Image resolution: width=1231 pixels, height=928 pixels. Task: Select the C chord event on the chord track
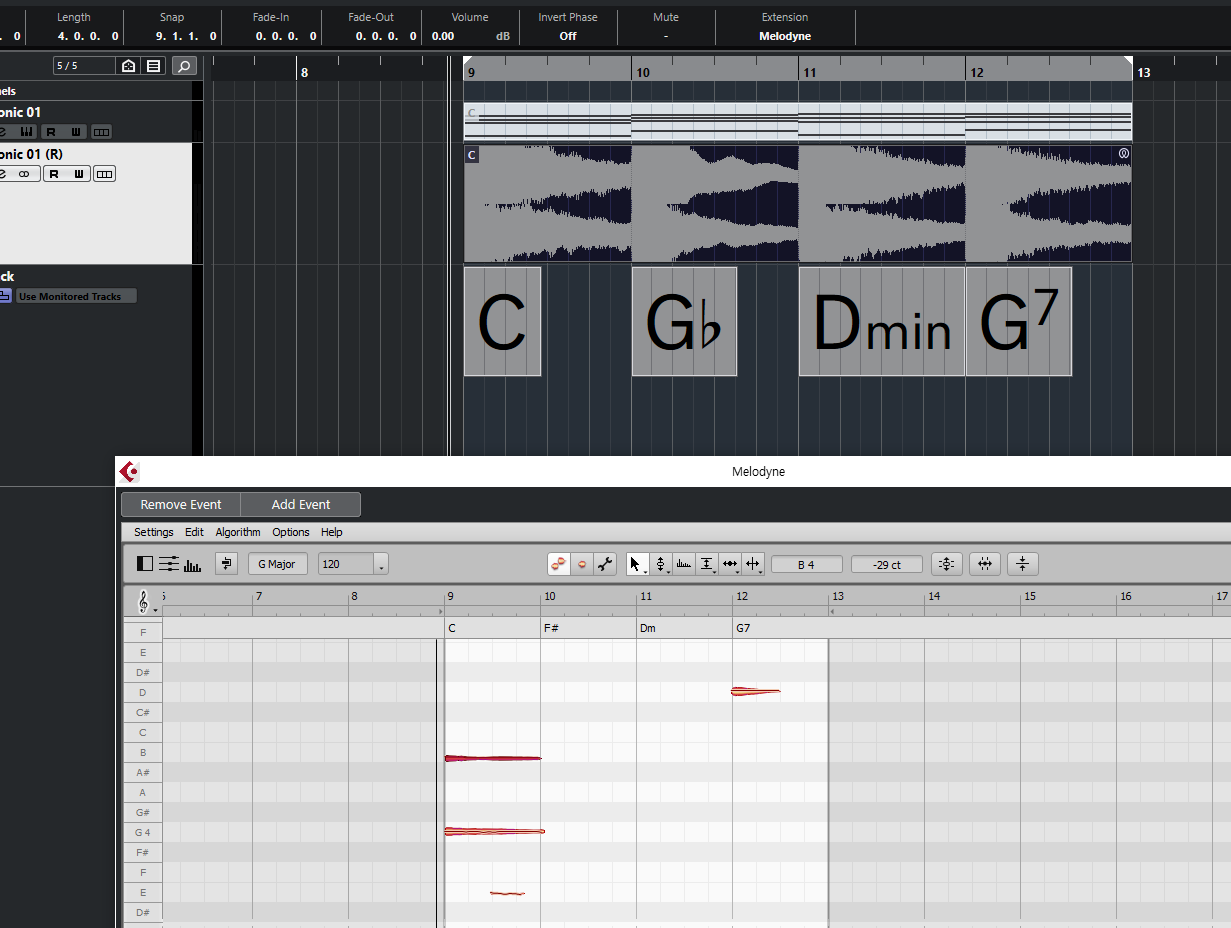pyautogui.click(x=502, y=321)
